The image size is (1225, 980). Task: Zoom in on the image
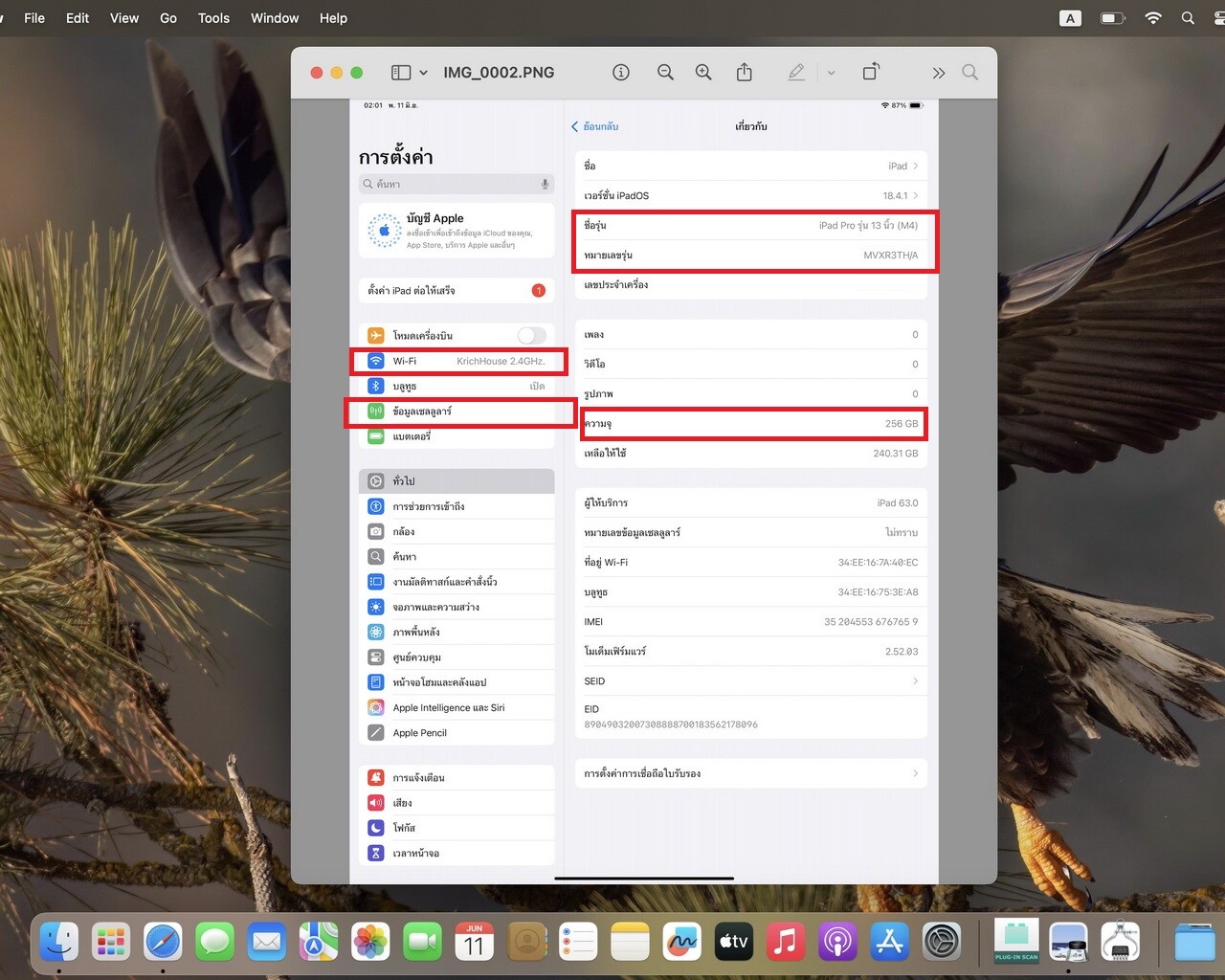(x=703, y=73)
